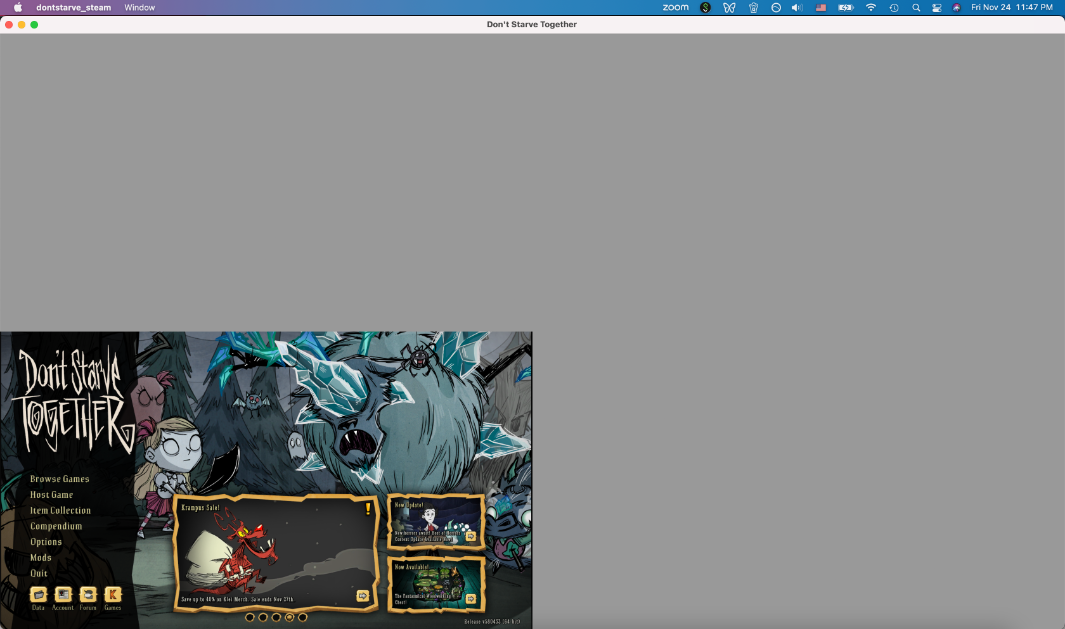Click the circular icon beside the volume icon
This screenshot has width=1065, height=629.
(776, 7)
